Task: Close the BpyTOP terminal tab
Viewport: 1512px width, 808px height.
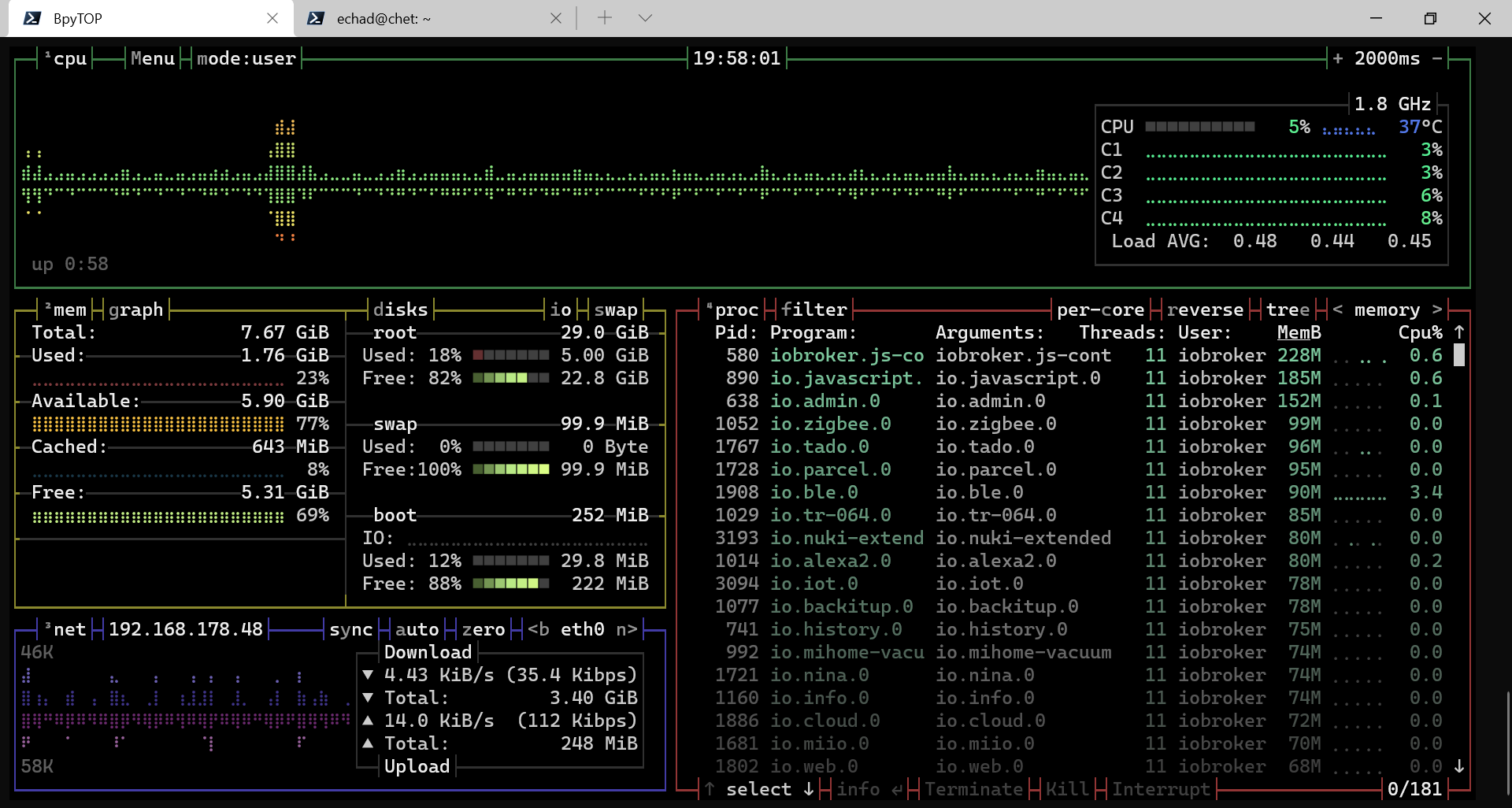Action: click(272, 18)
